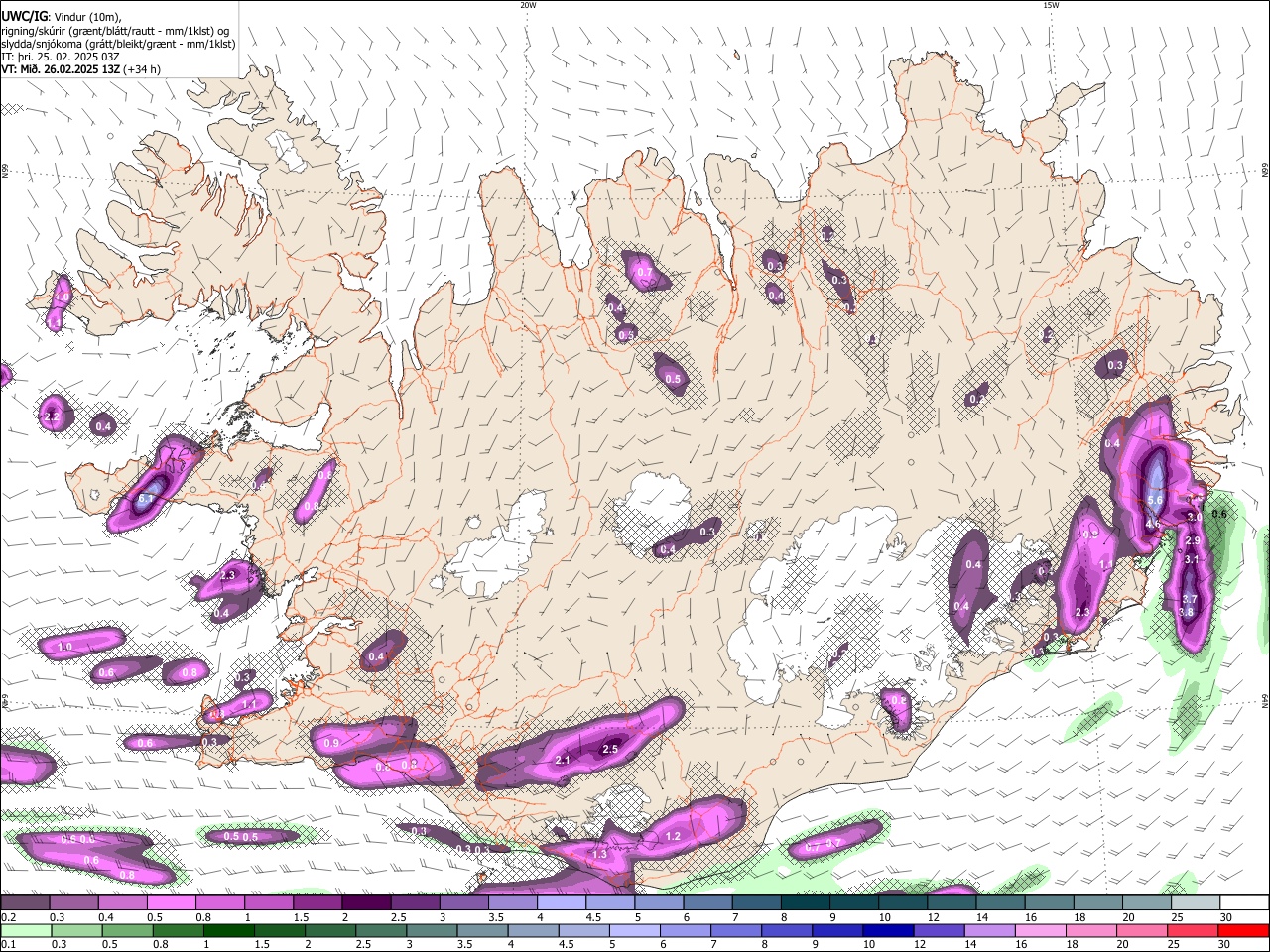The width and height of the screenshot is (1270, 952).
Task: Click the 2.2 value off the west coast
Action: coord(54,416)
